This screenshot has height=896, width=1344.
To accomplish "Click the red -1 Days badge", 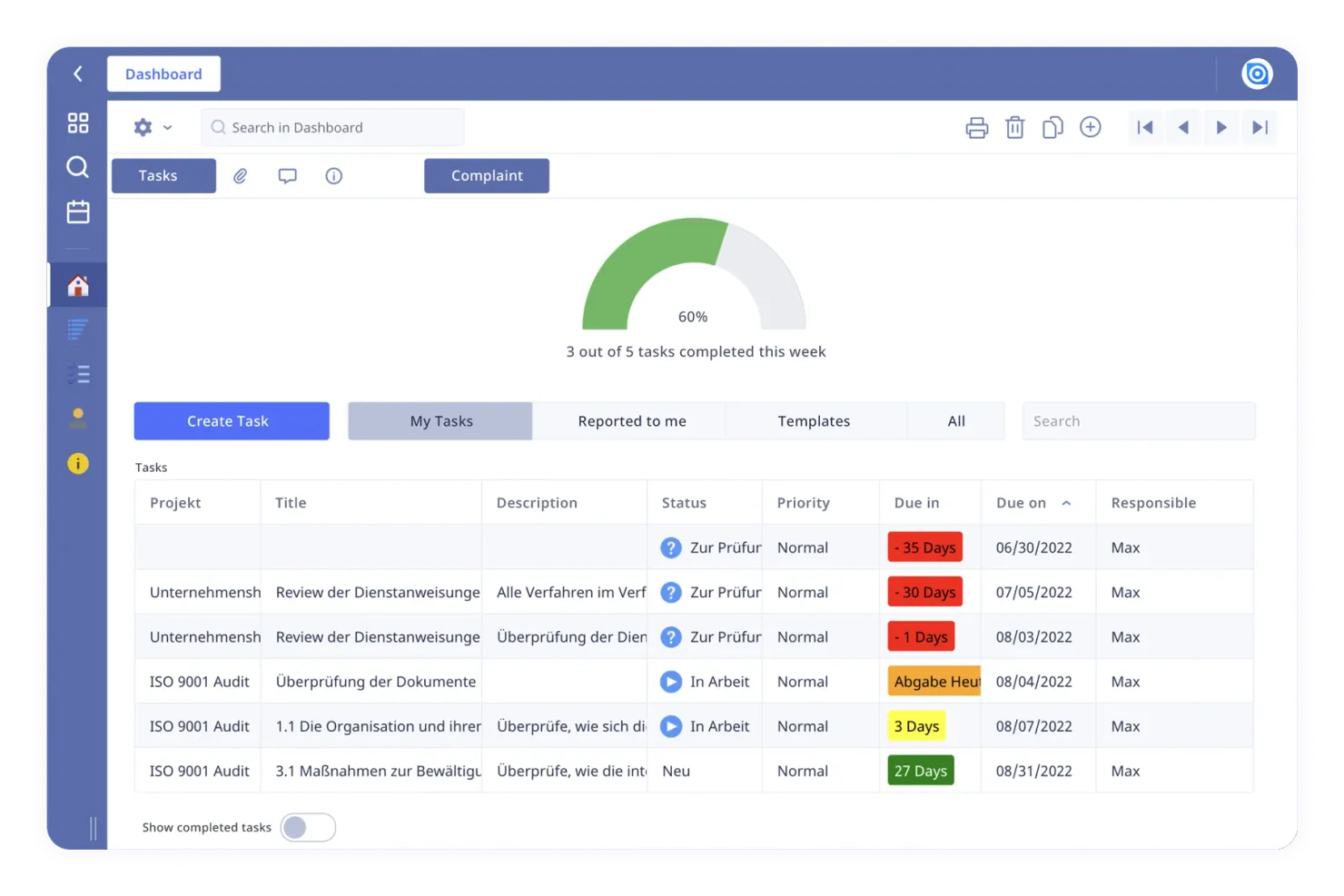I will coord(921,637).
